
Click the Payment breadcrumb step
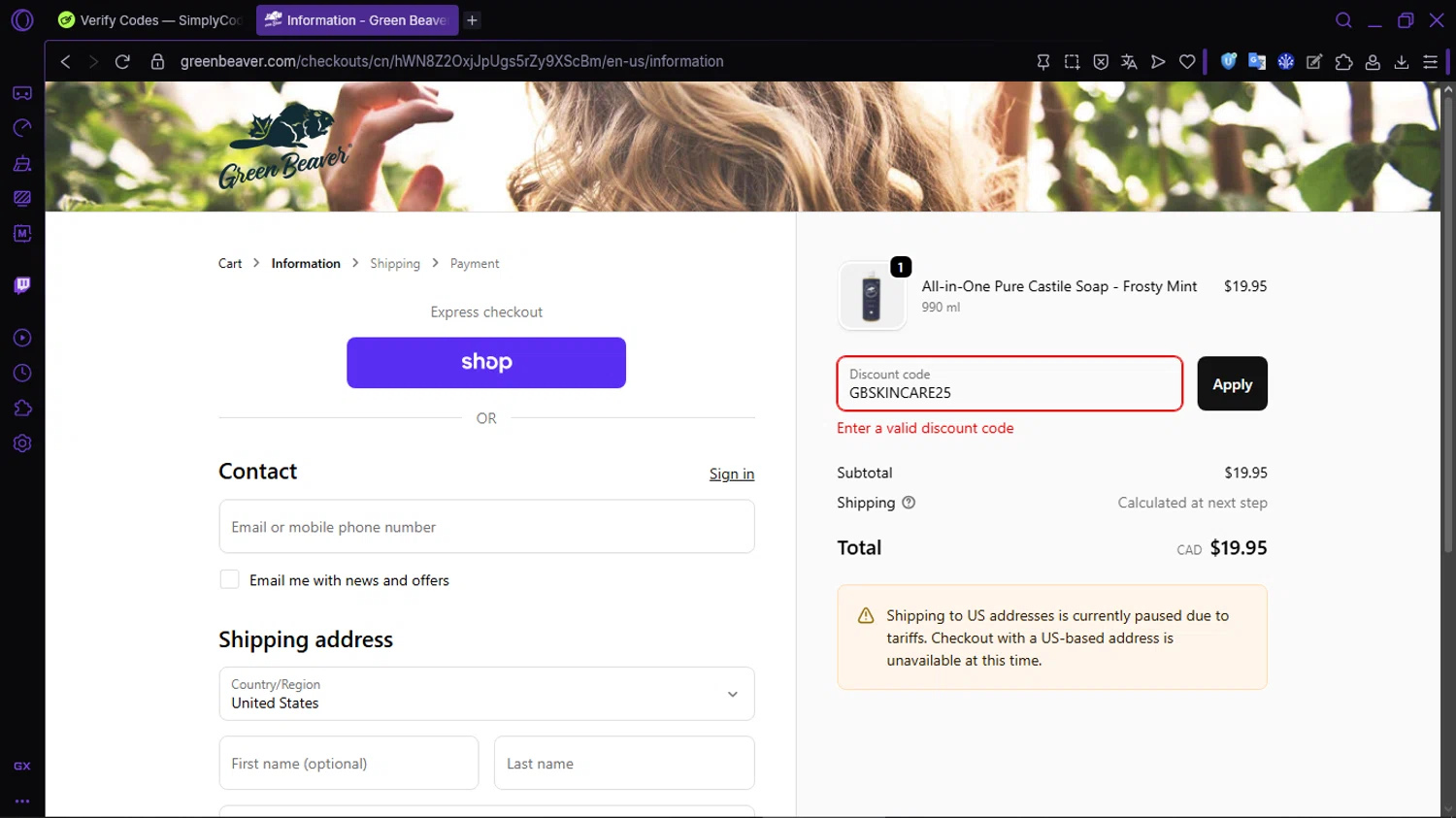(x=475, y=264)
